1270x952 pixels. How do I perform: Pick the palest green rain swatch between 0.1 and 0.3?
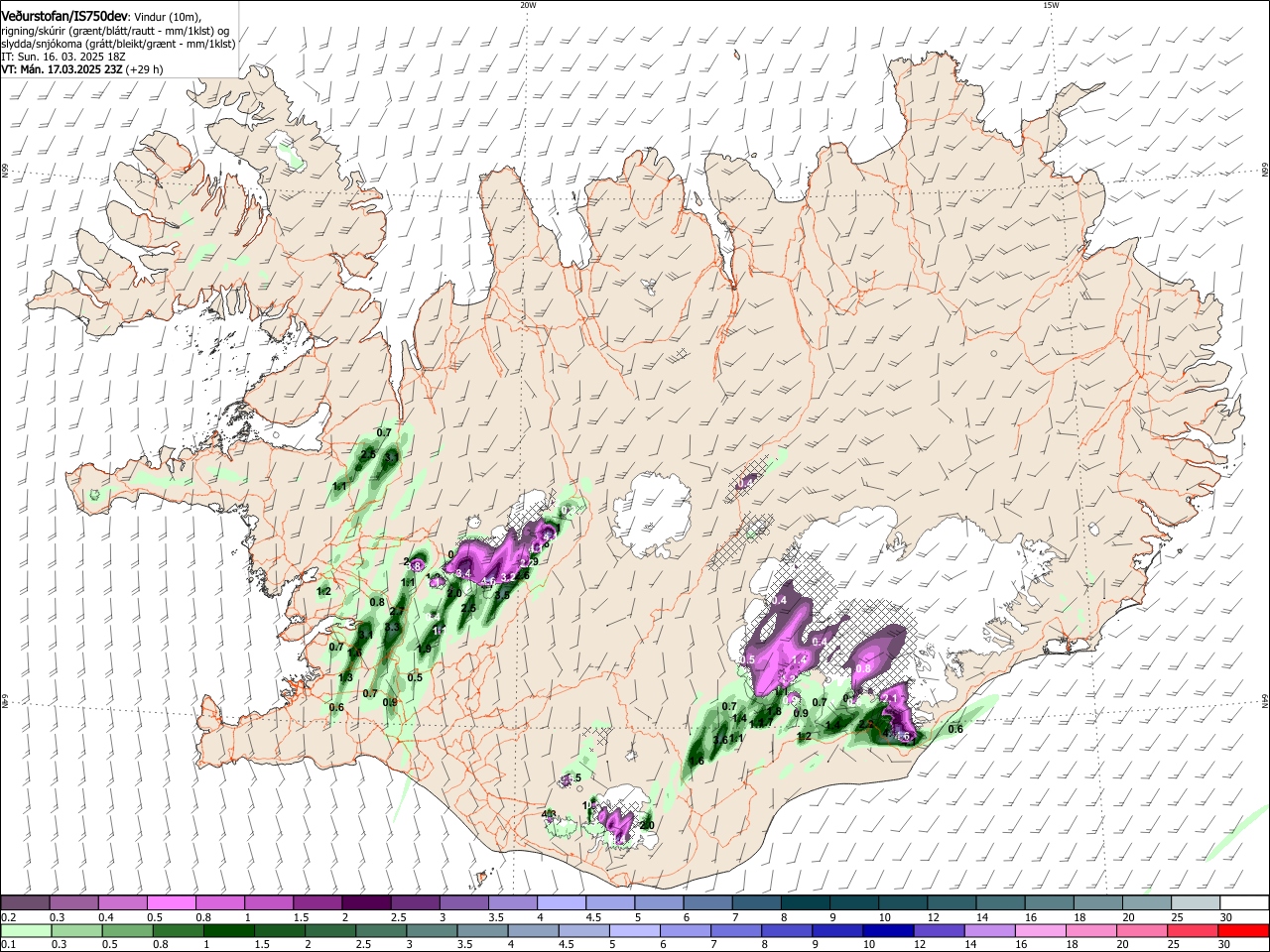point(25,930)
